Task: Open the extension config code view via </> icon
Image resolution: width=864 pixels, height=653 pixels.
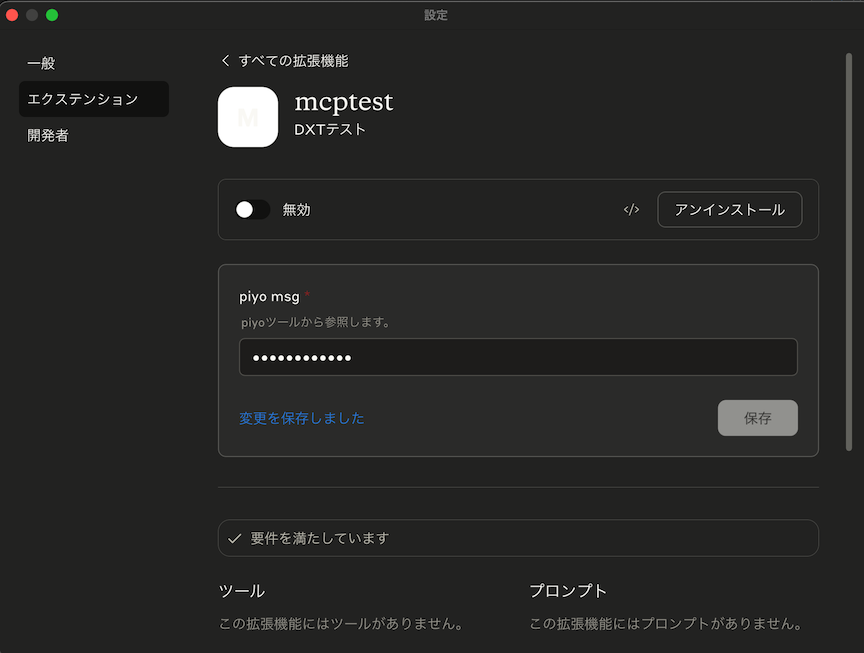Action: [631, 209]
